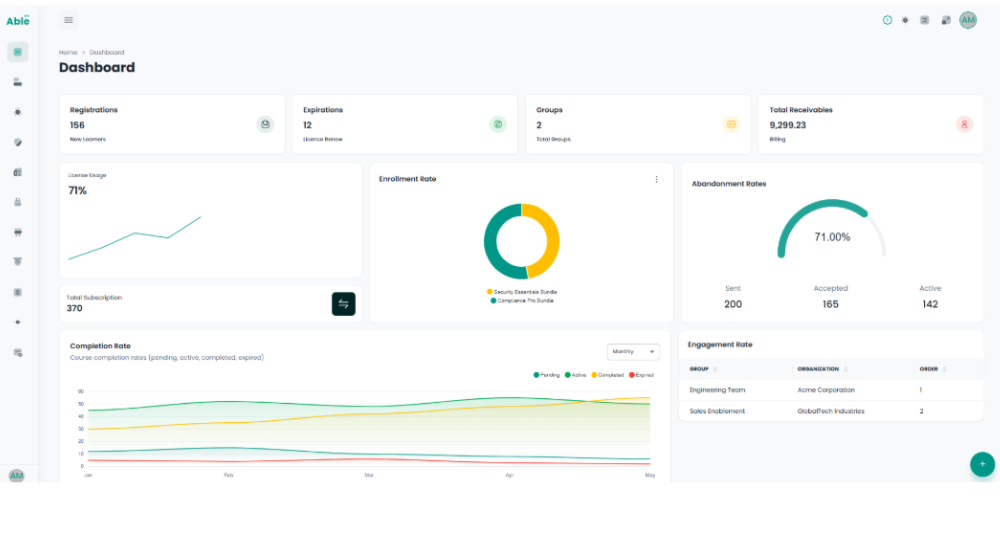Open the AM profile avatar in header

point(968,20)
